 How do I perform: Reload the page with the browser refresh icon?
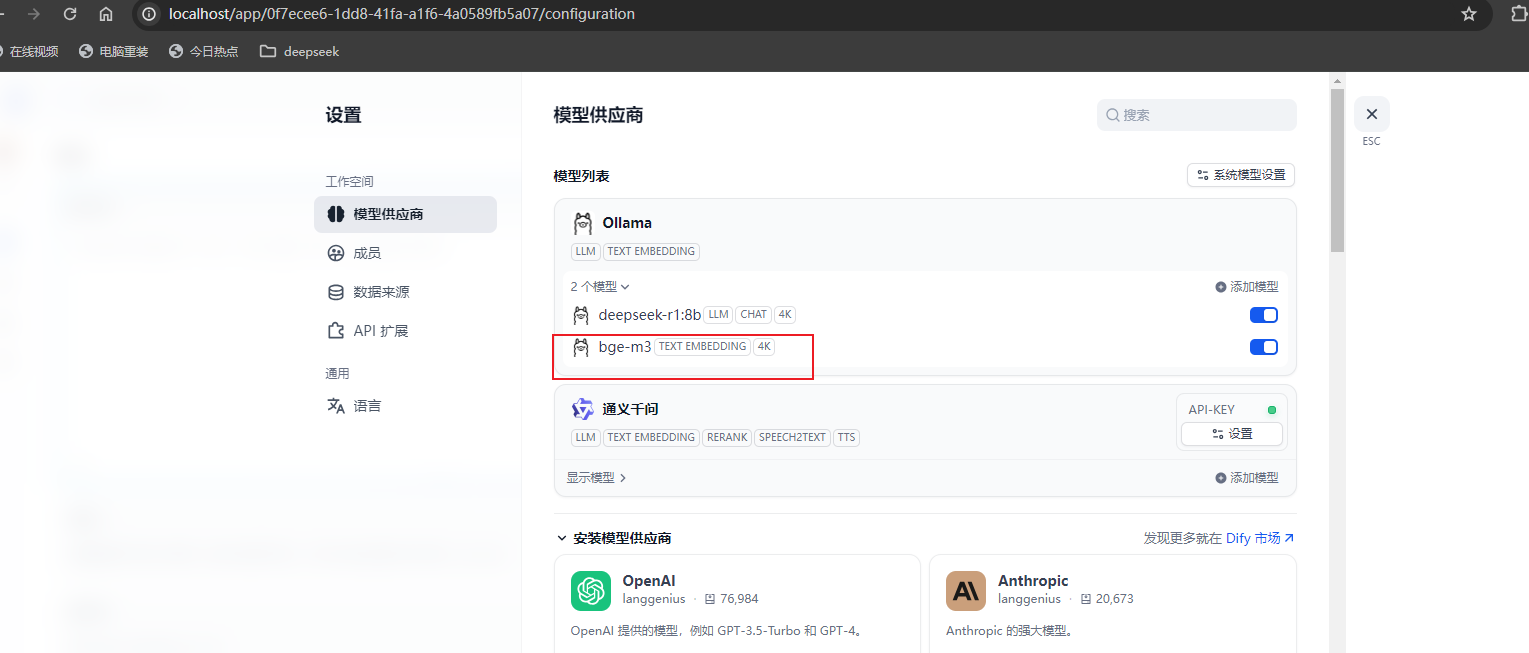point(69,14)
